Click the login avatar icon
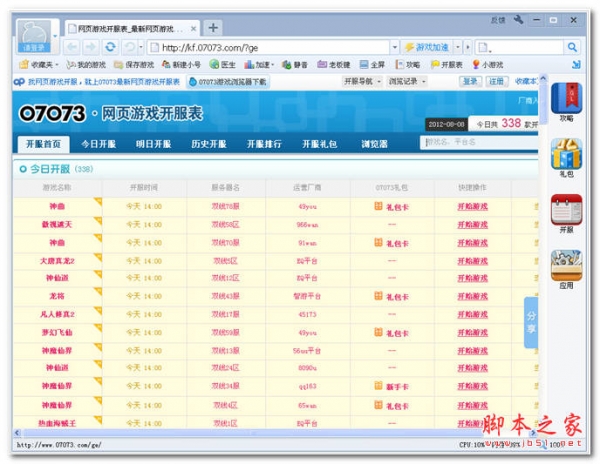600x464 pixels. point(35,36)
